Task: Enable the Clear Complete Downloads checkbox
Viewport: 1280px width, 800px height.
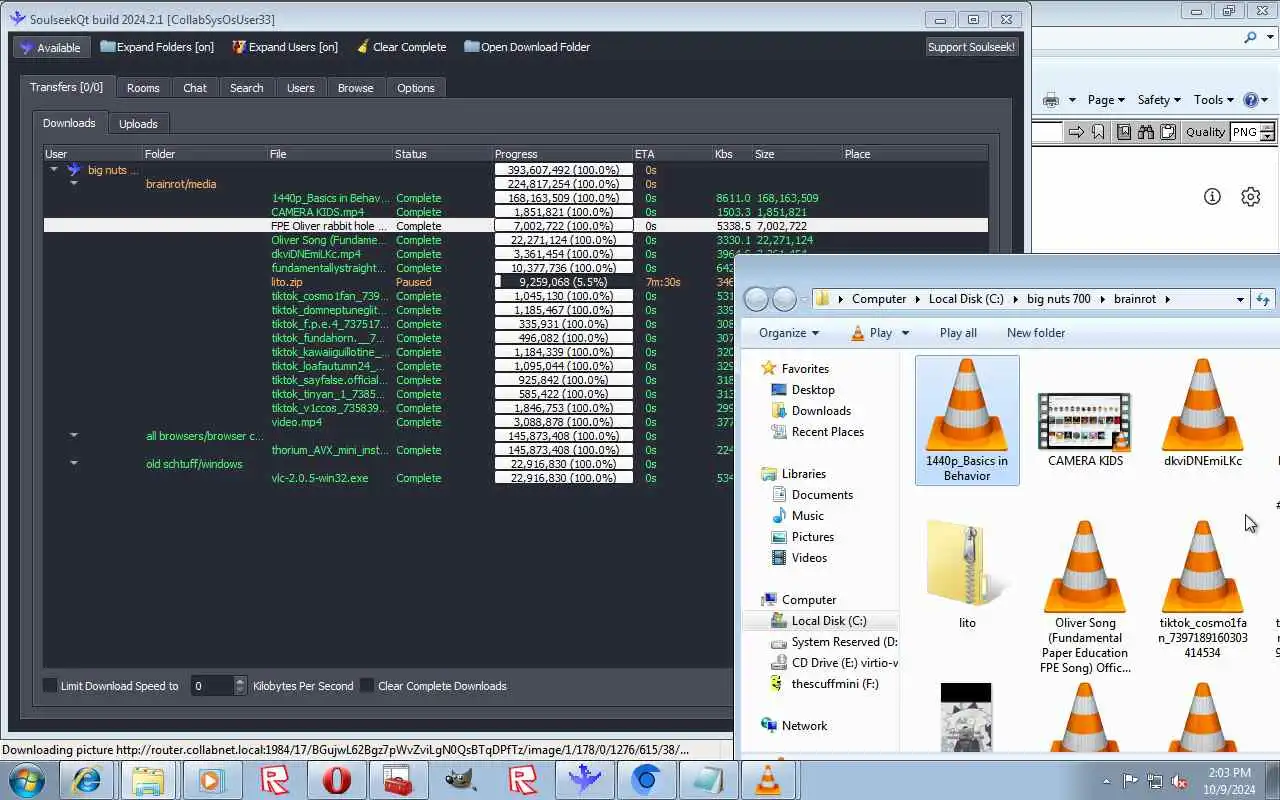Action: click(367, 686)
